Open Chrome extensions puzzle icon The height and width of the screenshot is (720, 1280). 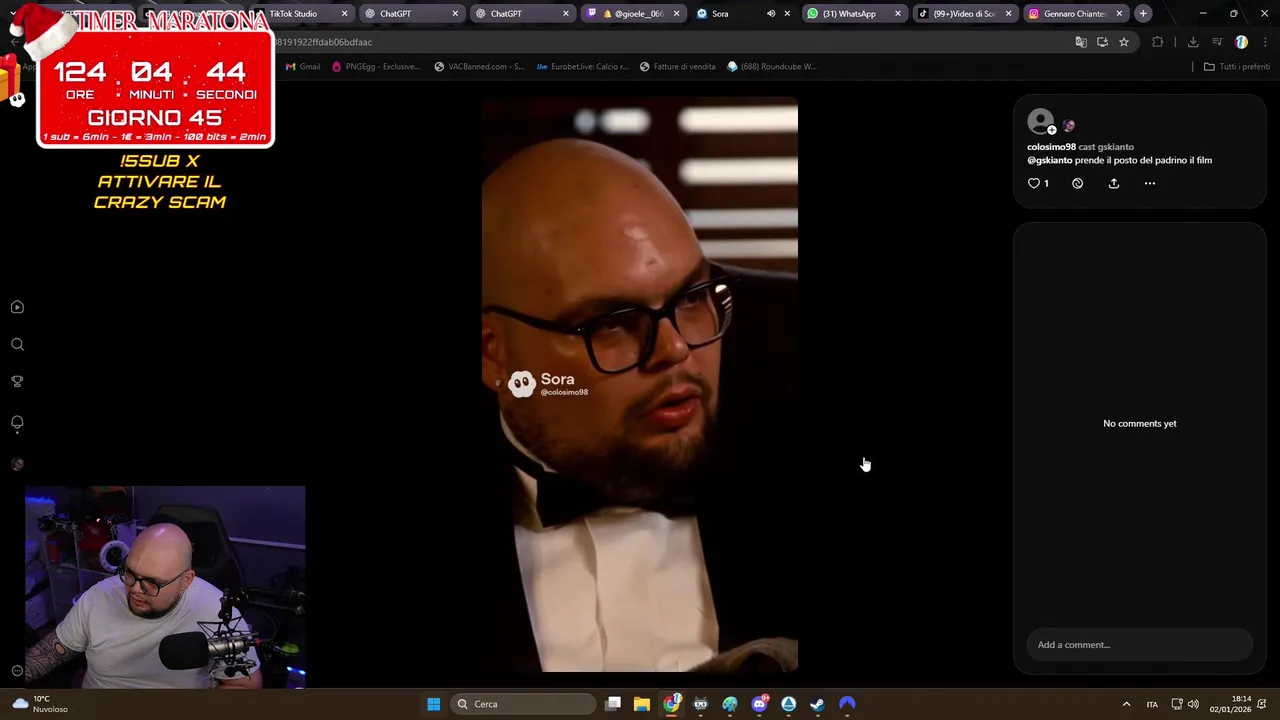(x=1158, y=42)
